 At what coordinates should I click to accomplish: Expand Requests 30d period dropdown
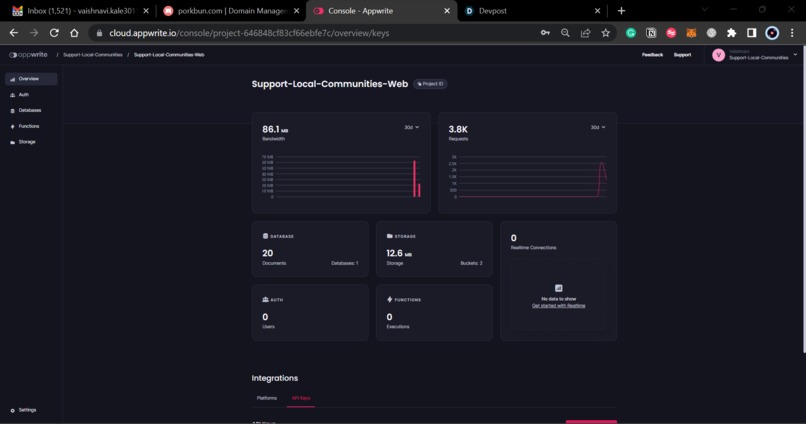point(597,127)
